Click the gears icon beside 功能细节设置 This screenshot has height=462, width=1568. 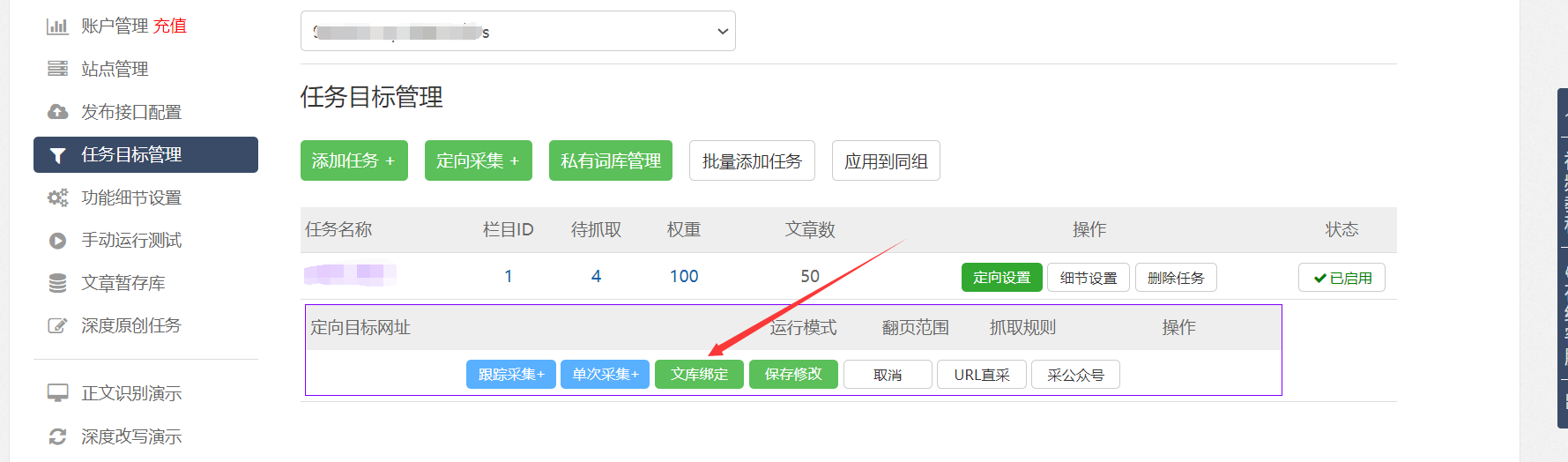click(x=57, y=197)
